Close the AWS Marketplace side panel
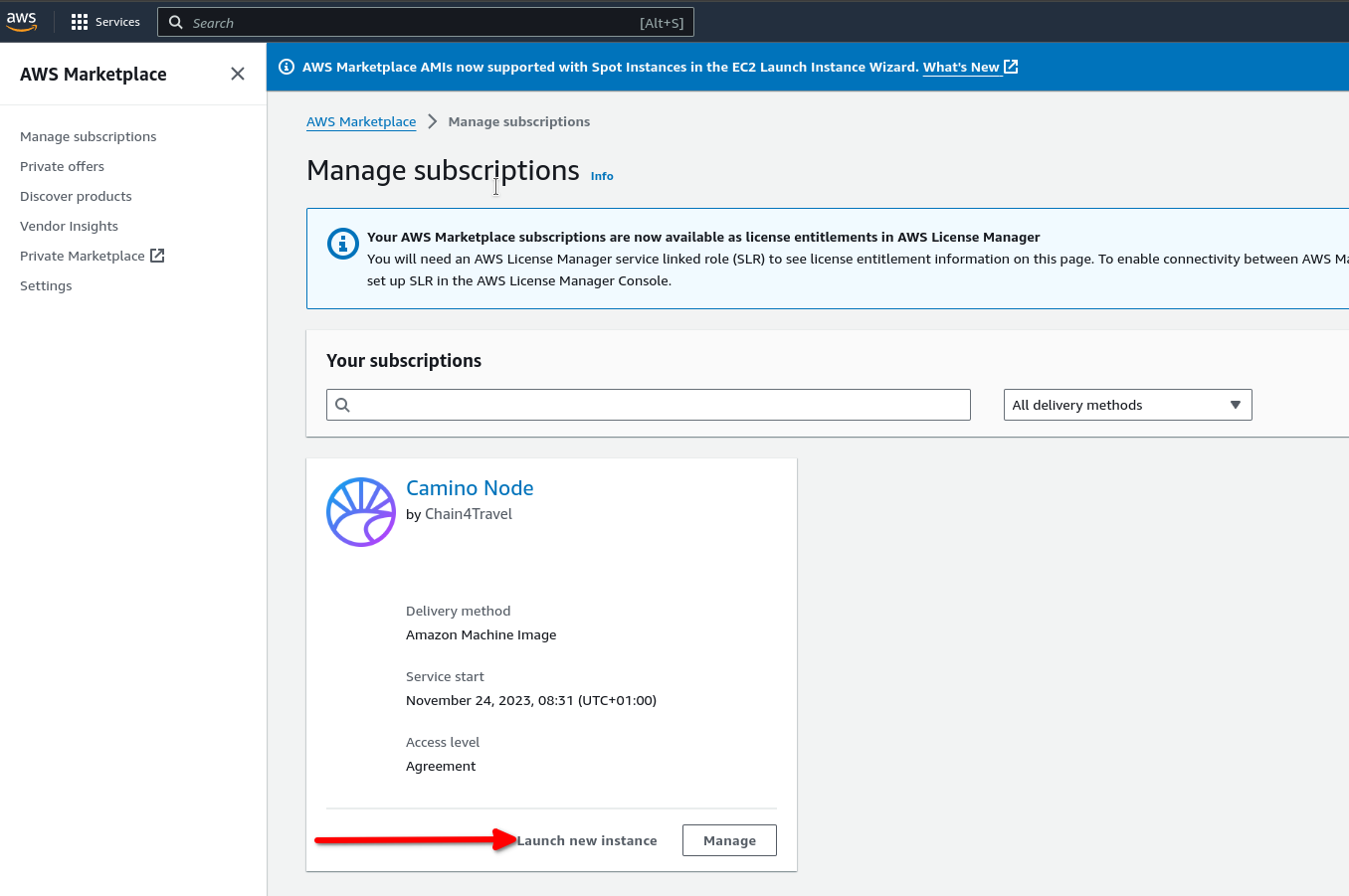The height and width of the screenshot is (896, 1349). point(237,74)
